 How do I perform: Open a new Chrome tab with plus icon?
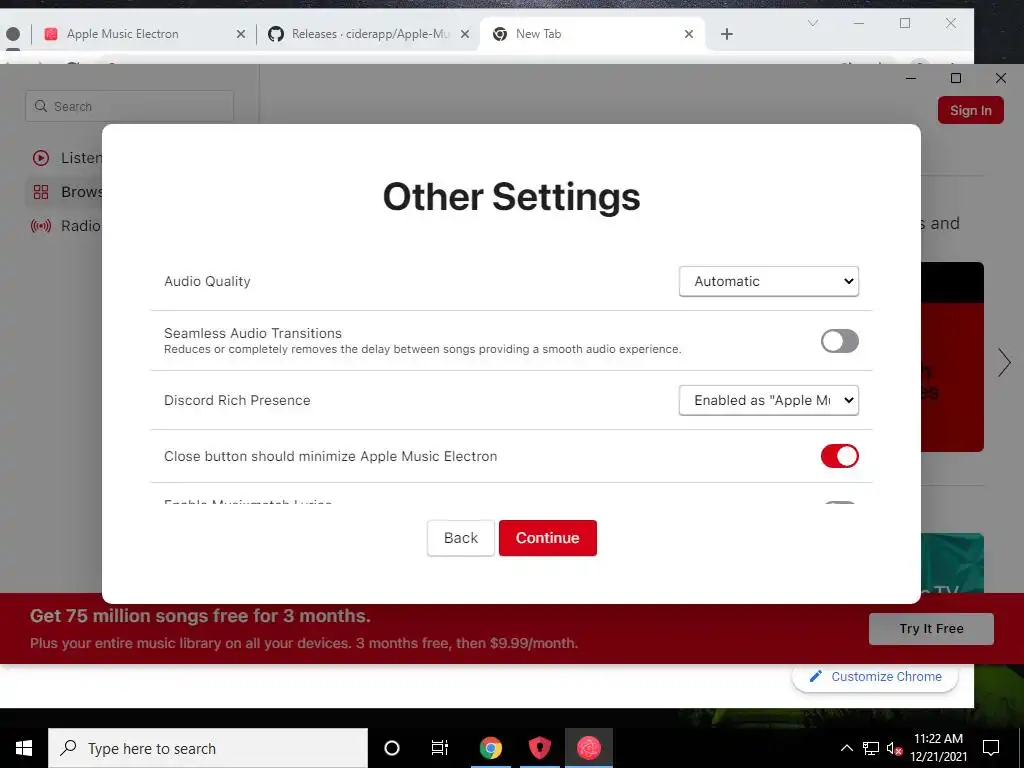[x=727, y=34]
